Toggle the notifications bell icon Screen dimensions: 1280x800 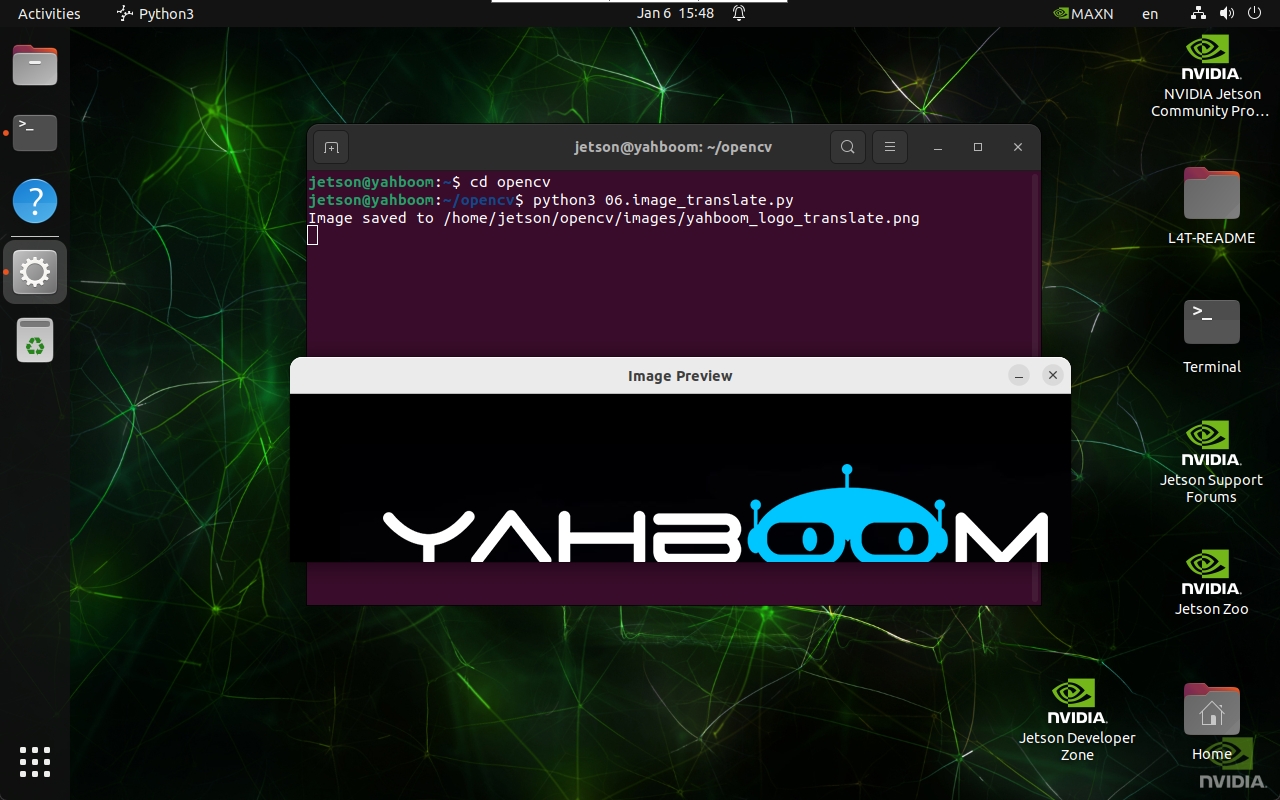[739, 14]
